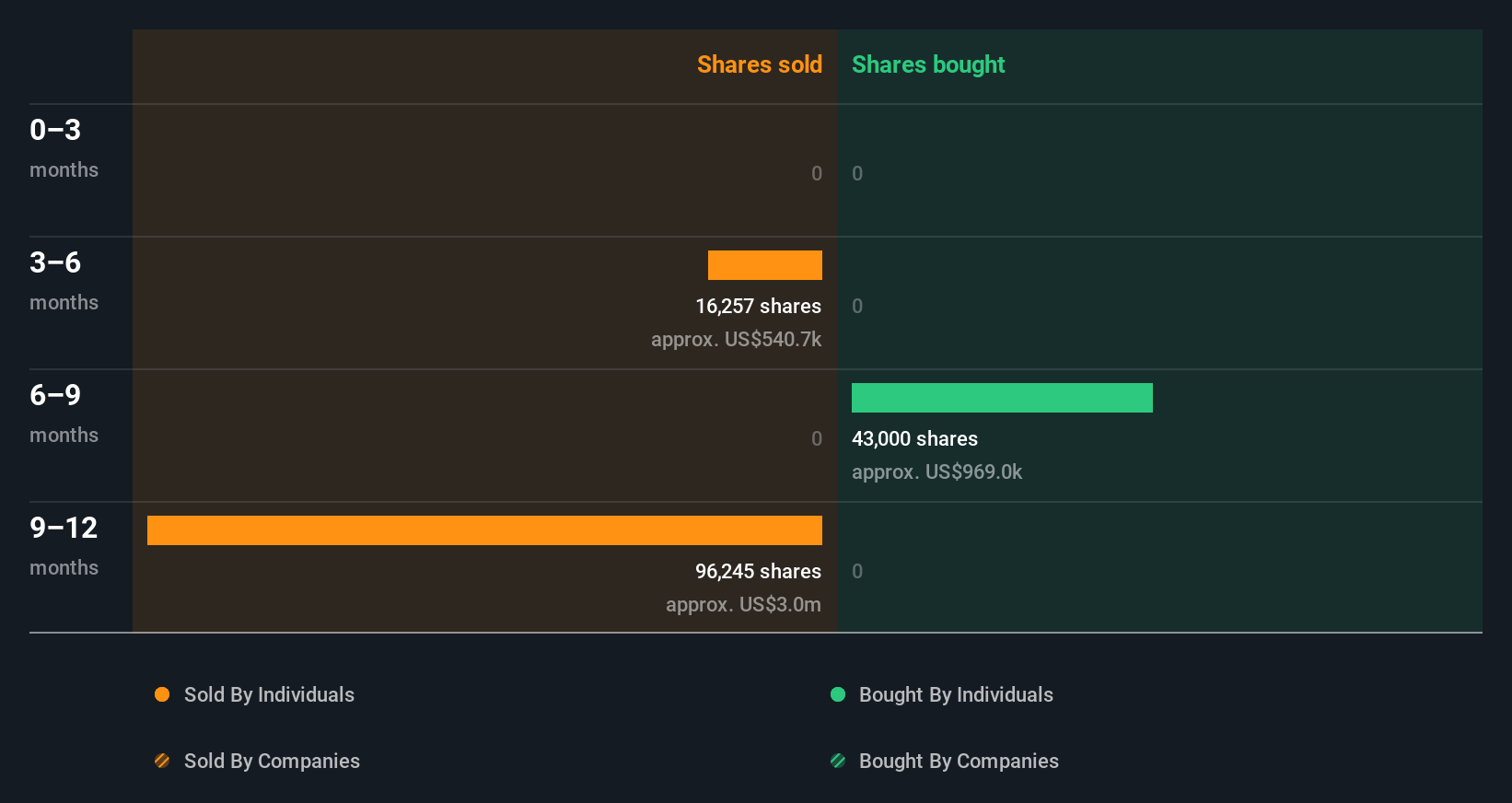Click the orange Sold By Individuals legend dot
The image size is (1512, 803).
(x=162, y=694)
